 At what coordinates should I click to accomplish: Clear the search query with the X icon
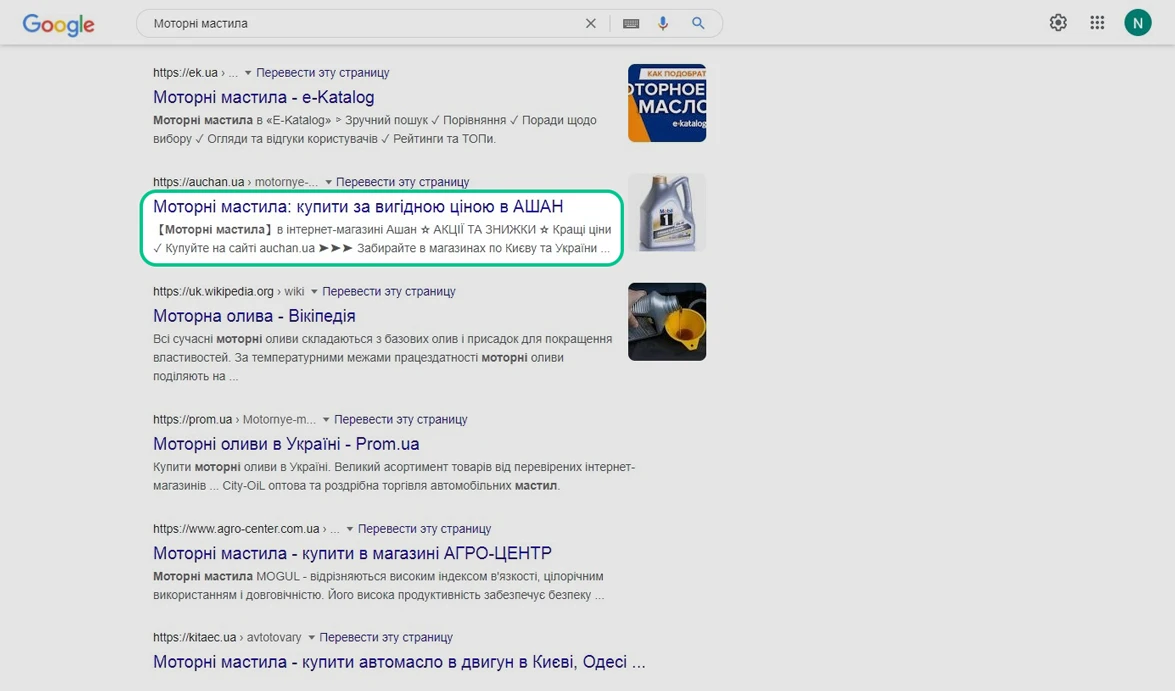coord(590,22)
